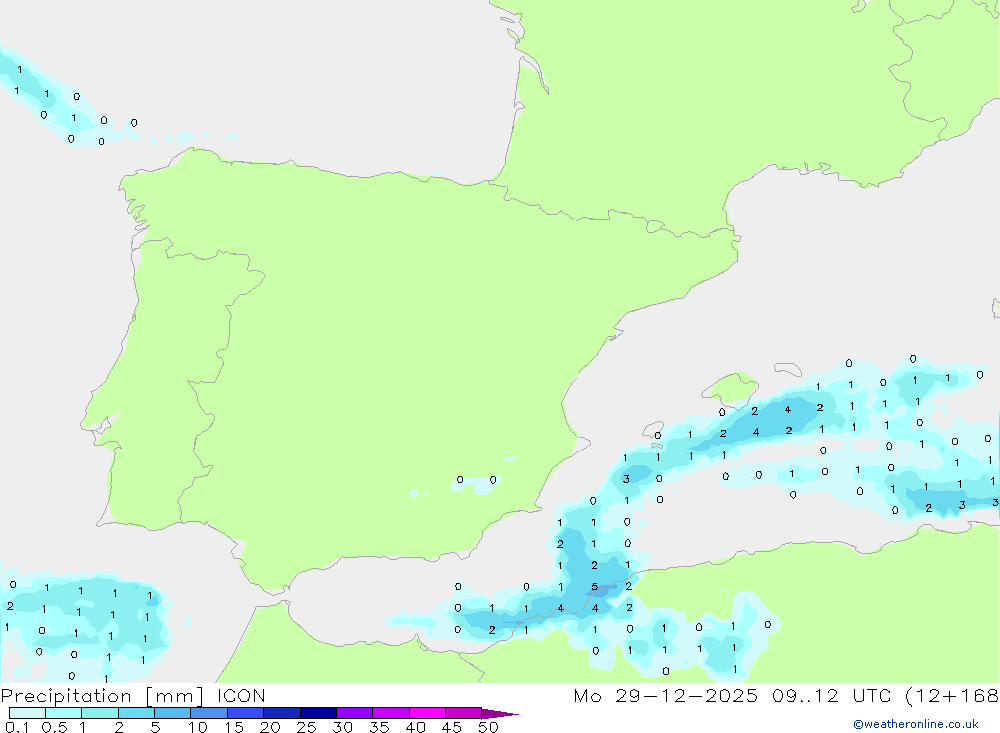Screen dimensions: 1000x733
Task: Click the '50' legend scale label
Action: point(488,727)
